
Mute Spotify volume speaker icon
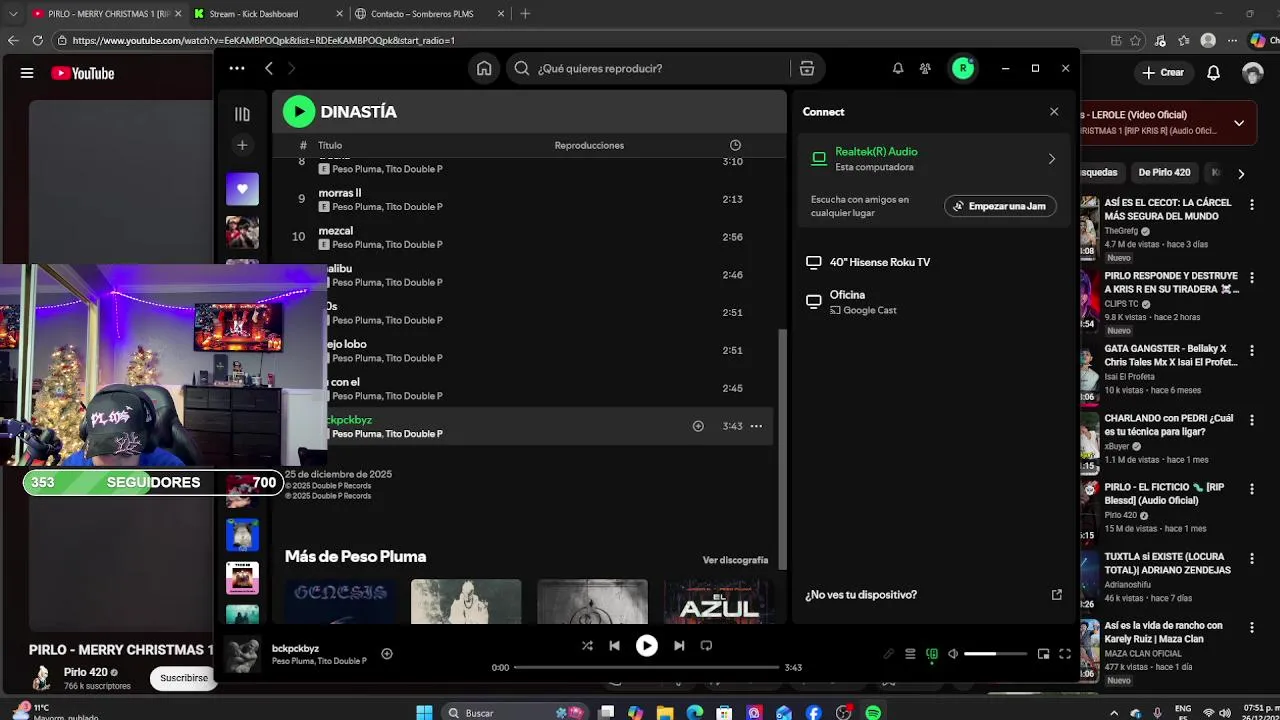pos(953,654)
